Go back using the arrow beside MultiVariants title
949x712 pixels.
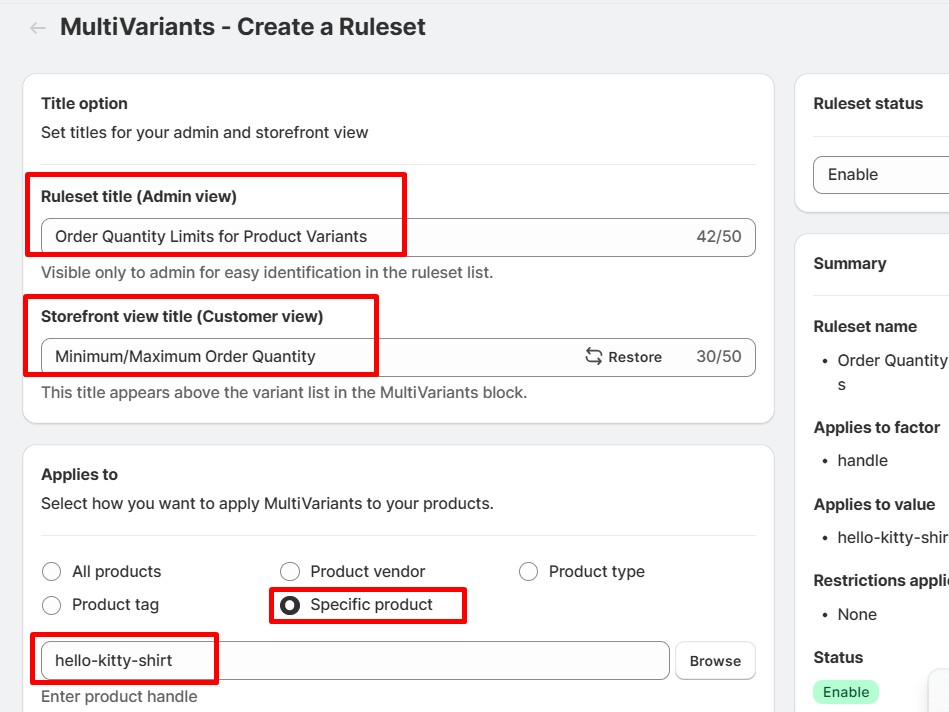(x=38, y=28)
